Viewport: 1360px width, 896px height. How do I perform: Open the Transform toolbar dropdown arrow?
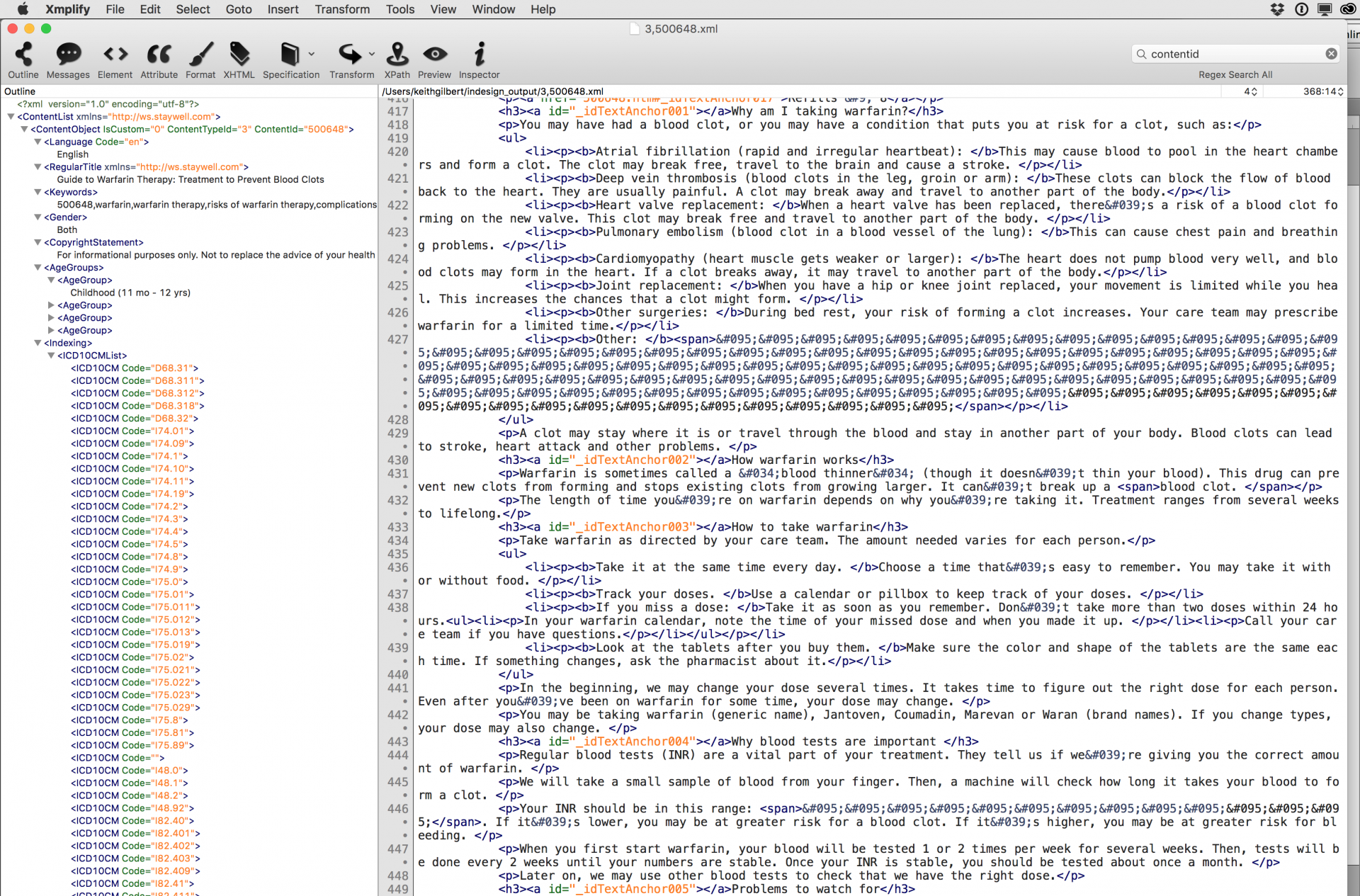point(372,54)
